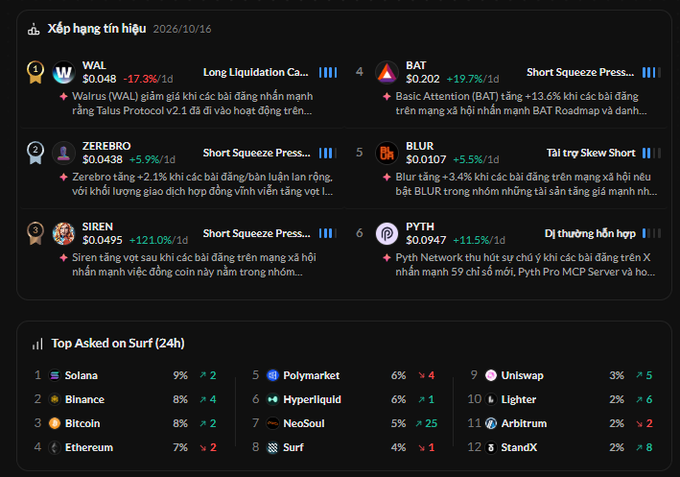Open the ZEREBRO token name

tap(106, 146)
